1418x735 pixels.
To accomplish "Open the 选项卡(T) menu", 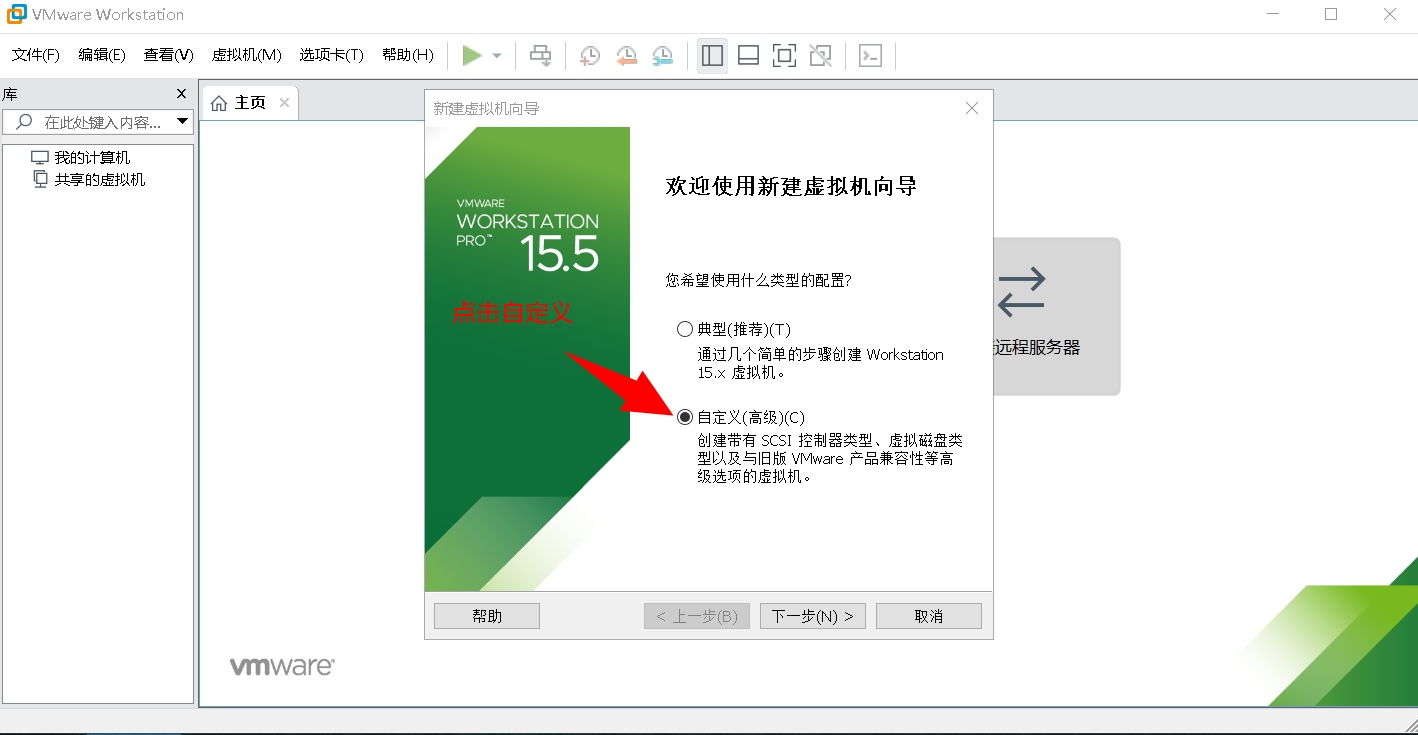I will (x=331, y=55).
